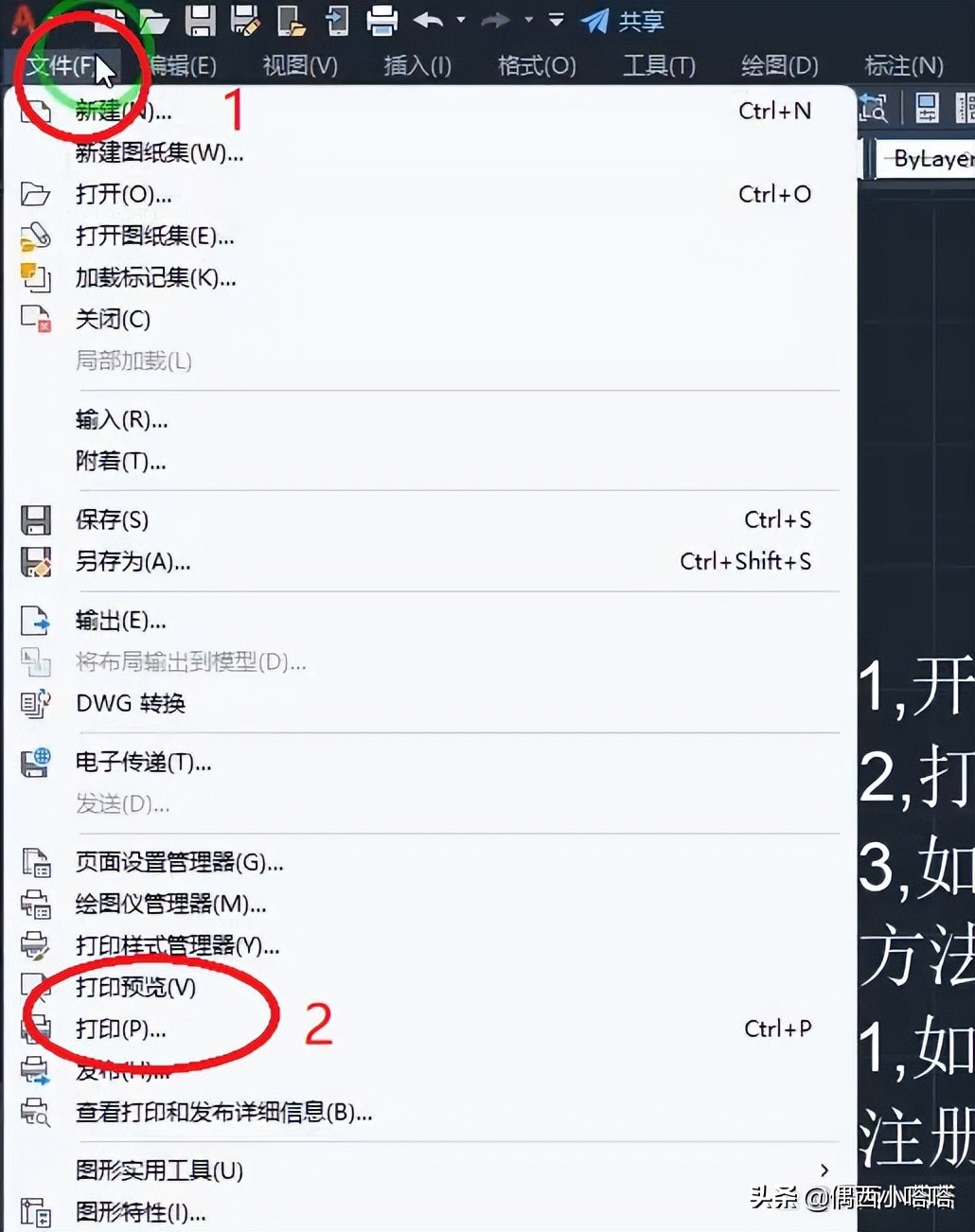This screenshot has width=975, height=1232.
Task: Open the Undo history dropdown arrow
Action: (x=461, y=20)
